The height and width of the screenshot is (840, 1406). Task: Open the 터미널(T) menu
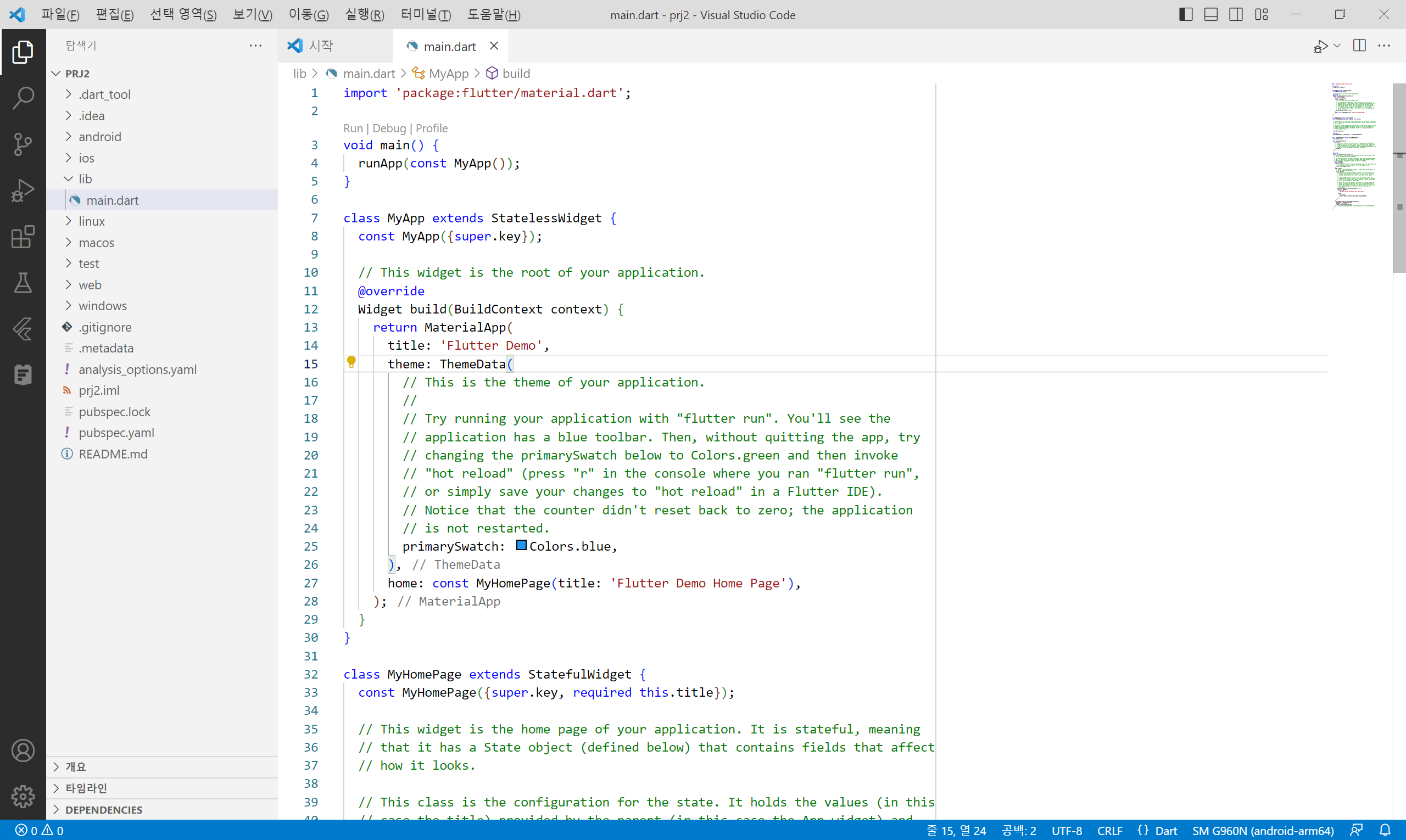tap(425, 15)
